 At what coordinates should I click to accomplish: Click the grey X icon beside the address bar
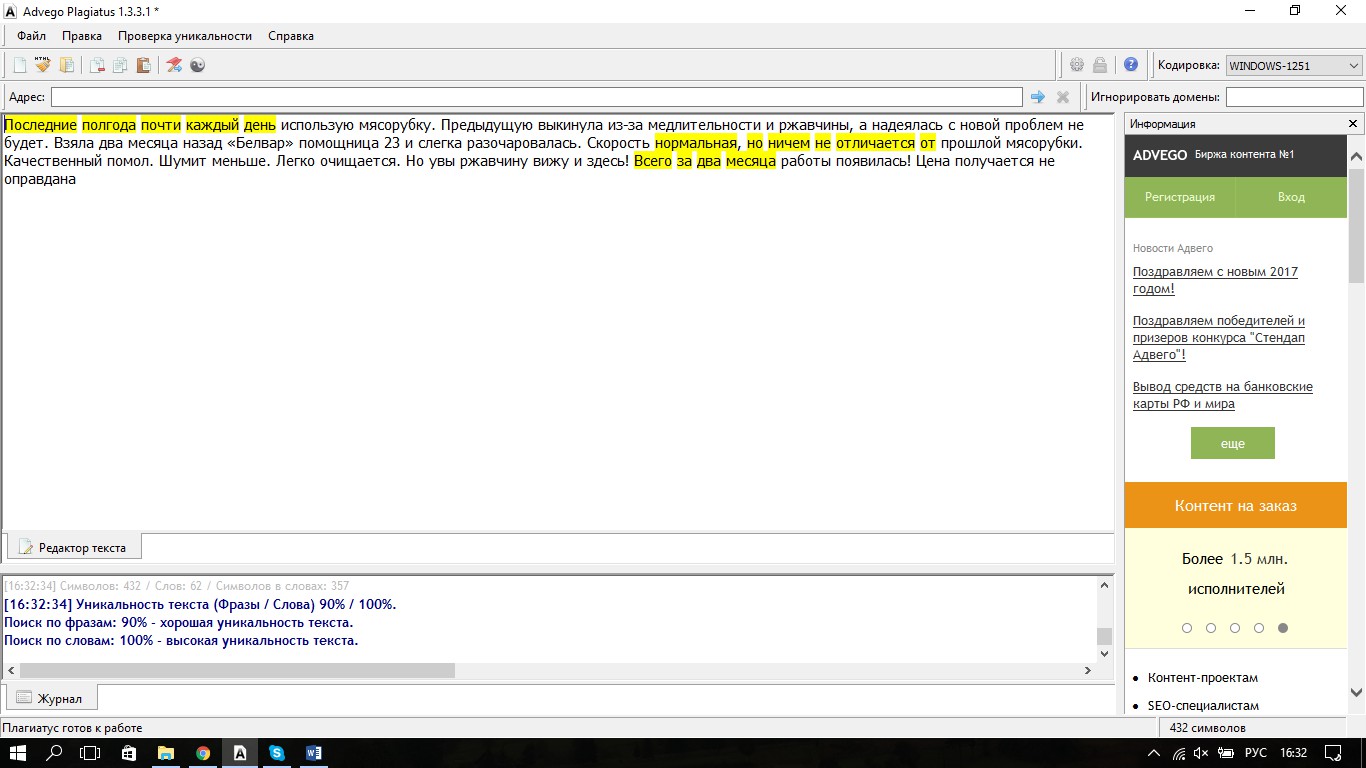click(x=1063, y=97)
